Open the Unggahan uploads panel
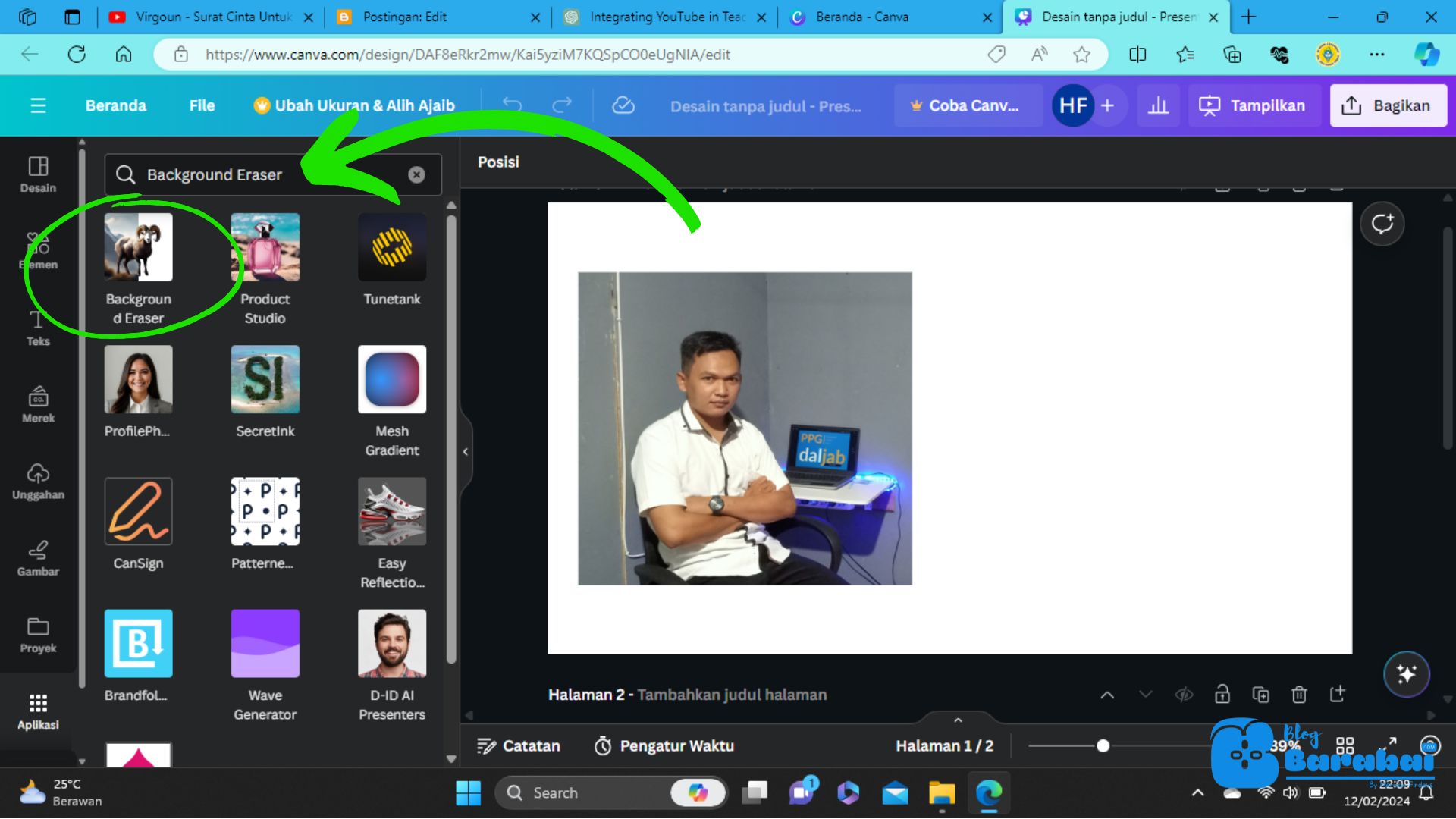Image resolution: width=1456 pixels, height=819 pixels. [38, 482]
